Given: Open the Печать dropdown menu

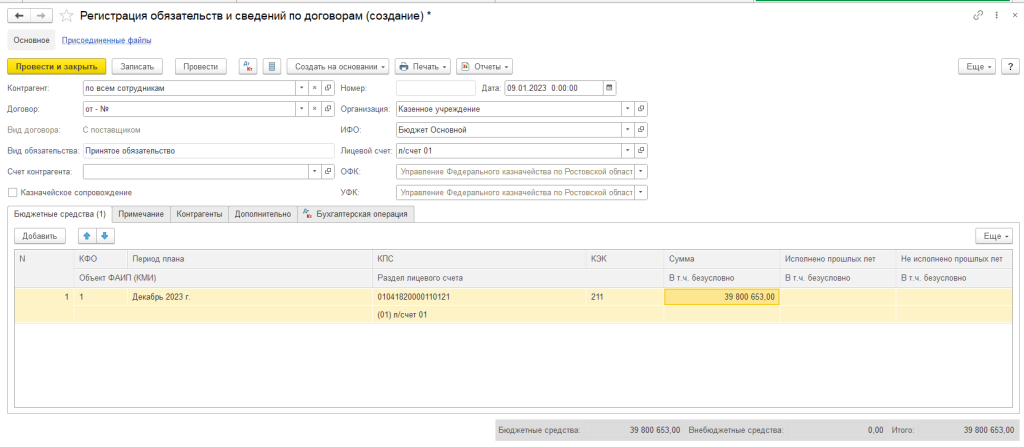Looking at the screenshot, I should click(x=423, y=67).
